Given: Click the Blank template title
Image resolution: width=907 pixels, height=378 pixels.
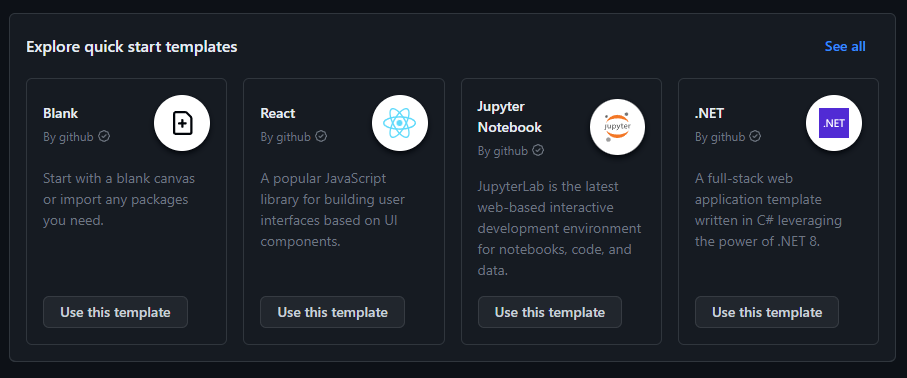Looking at the screenshot, I should coord(61,113).
